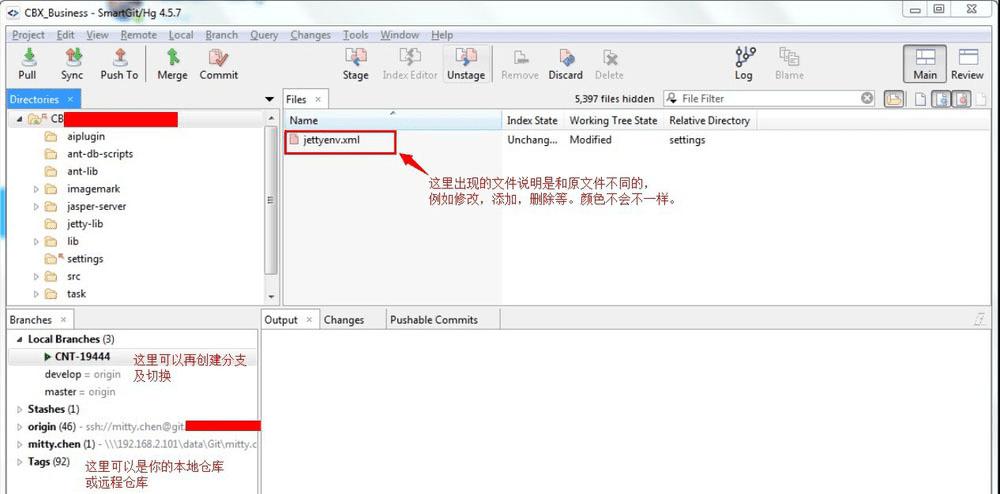The image size is (1000, 494).
Task: Sort by the Relative Directory column header
Action: tap(709, 120)
